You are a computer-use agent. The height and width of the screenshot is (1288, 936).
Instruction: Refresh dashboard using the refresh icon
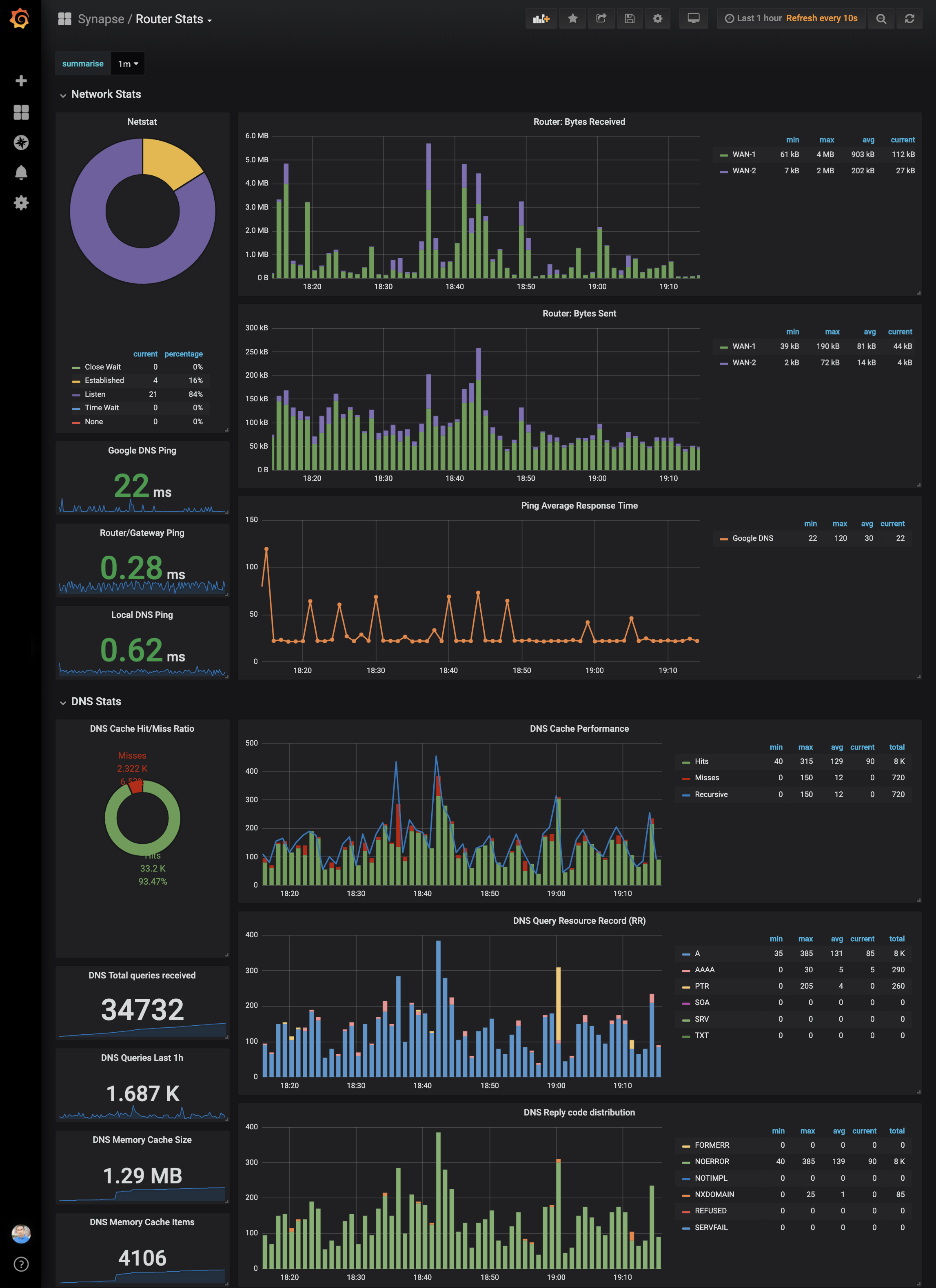click(x=909, y=19)
